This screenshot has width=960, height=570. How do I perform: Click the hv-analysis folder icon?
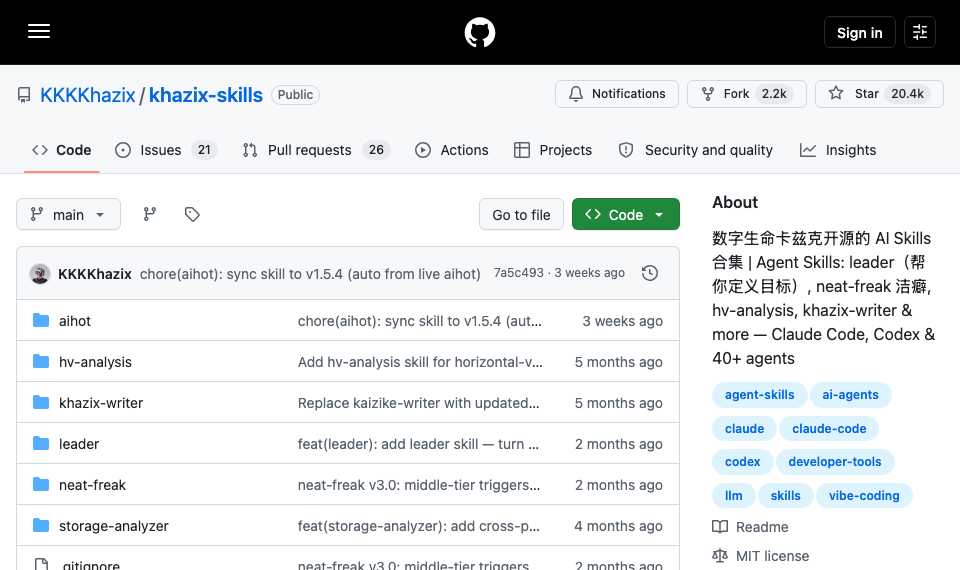click(41, 361)
